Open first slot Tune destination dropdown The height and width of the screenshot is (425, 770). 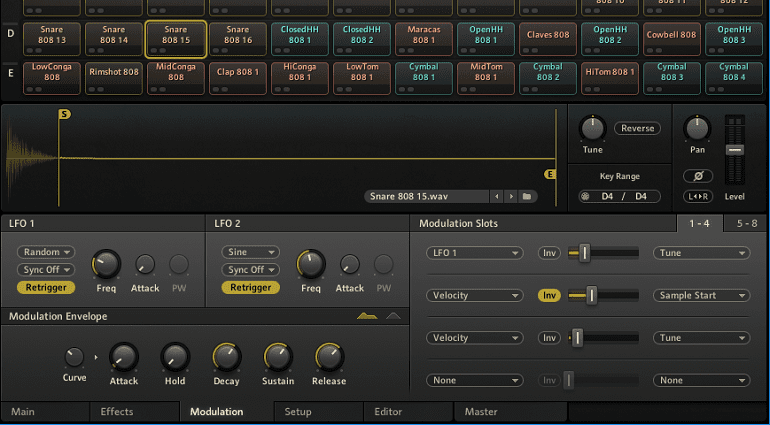701,253
